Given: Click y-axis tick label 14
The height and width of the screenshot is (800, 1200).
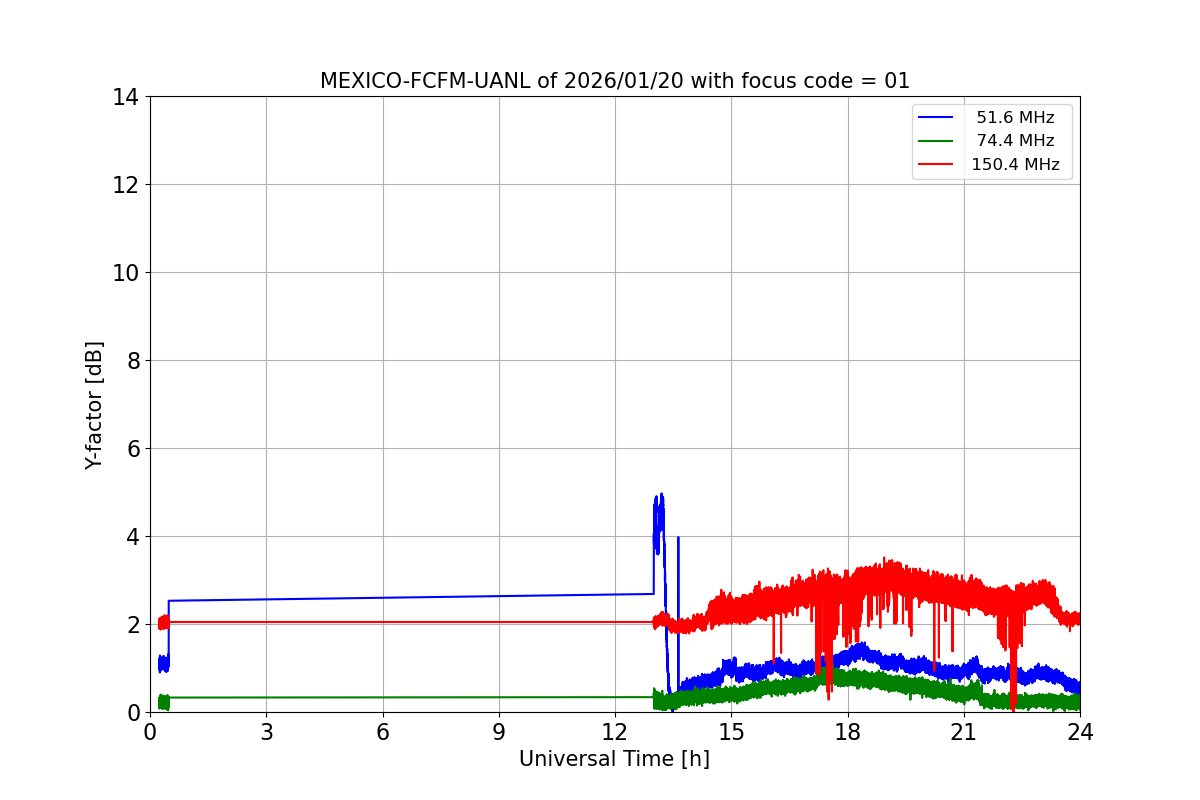Looking at the screenshot, I should (126, 97).
